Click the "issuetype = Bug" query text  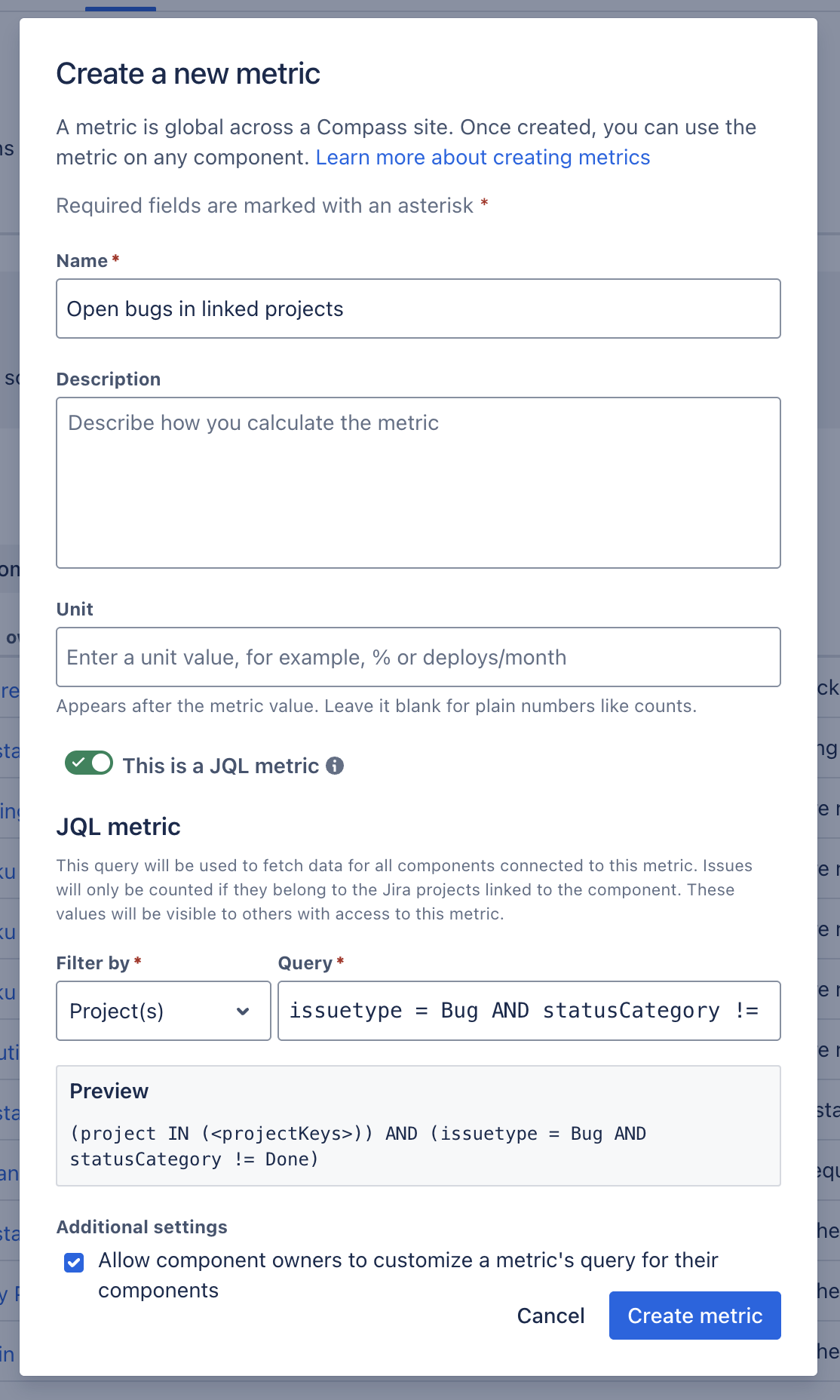(385, 1010)
